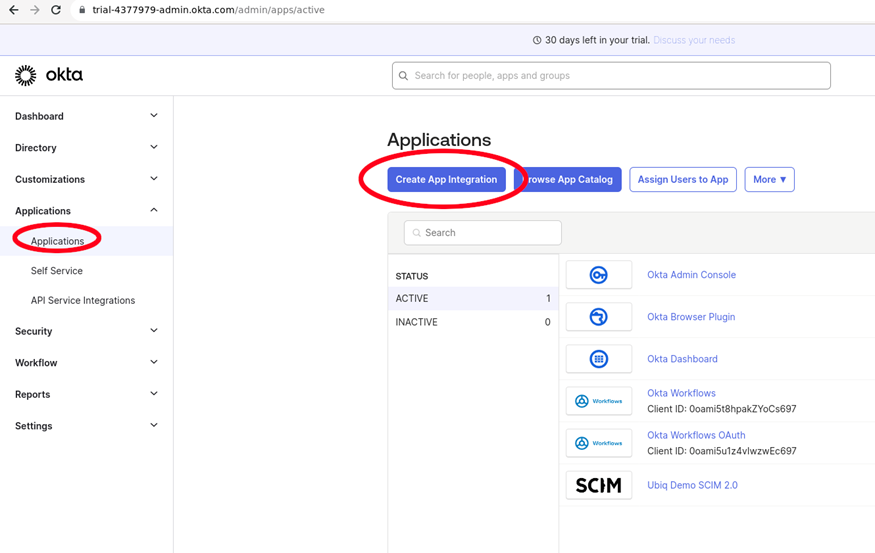This screenshot has height=553, width=875.
Task: Open Okta Browser Plugin icon
Action: click(599, 317)
